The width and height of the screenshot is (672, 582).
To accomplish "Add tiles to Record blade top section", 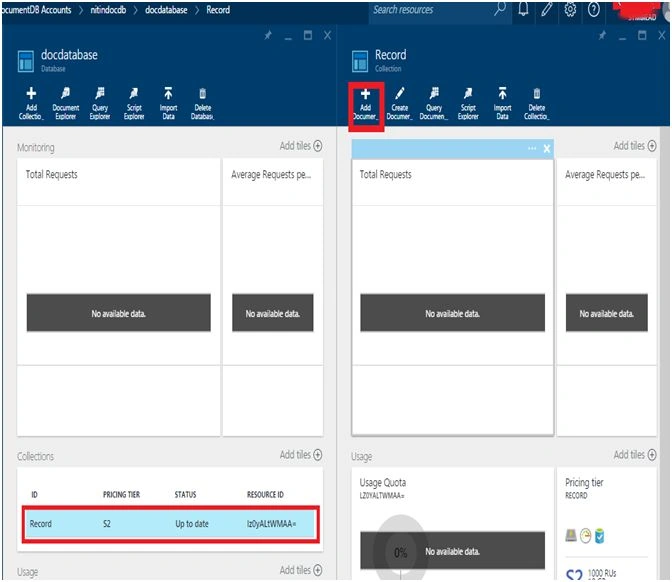I will pos(635,146).
